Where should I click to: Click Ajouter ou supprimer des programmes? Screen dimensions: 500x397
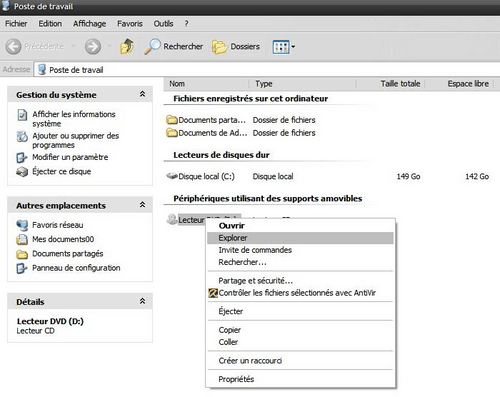75,140
